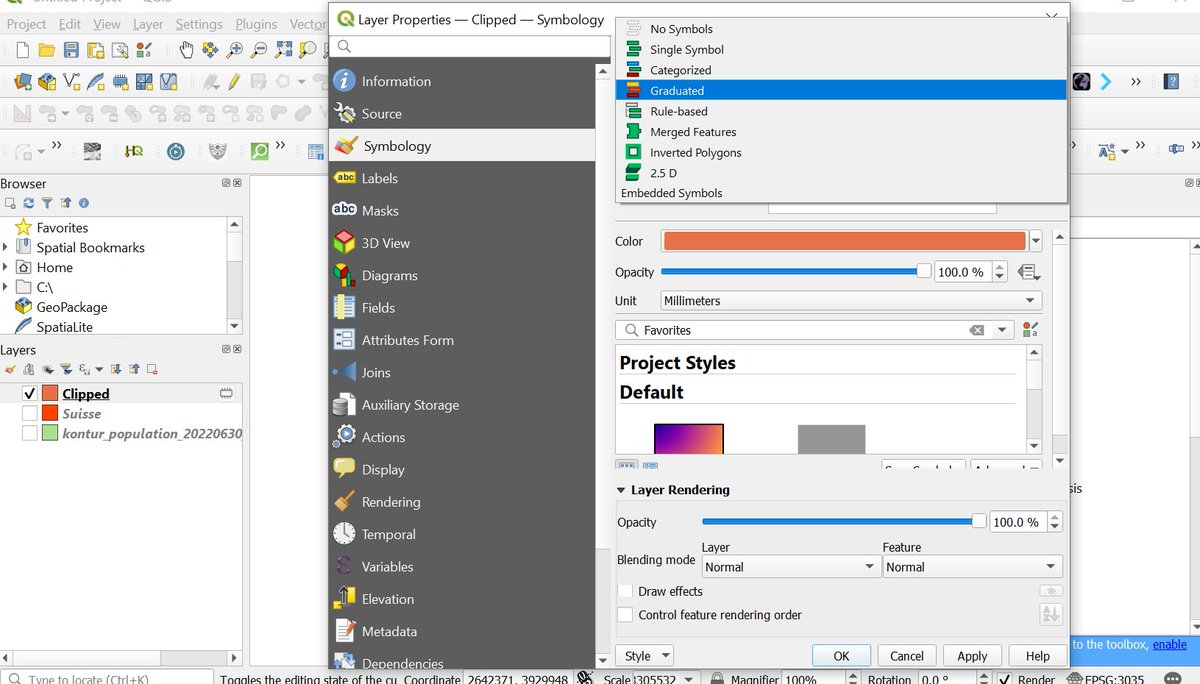
Task: Click the Zoom Full extent icon
Action: pos(283,50)
